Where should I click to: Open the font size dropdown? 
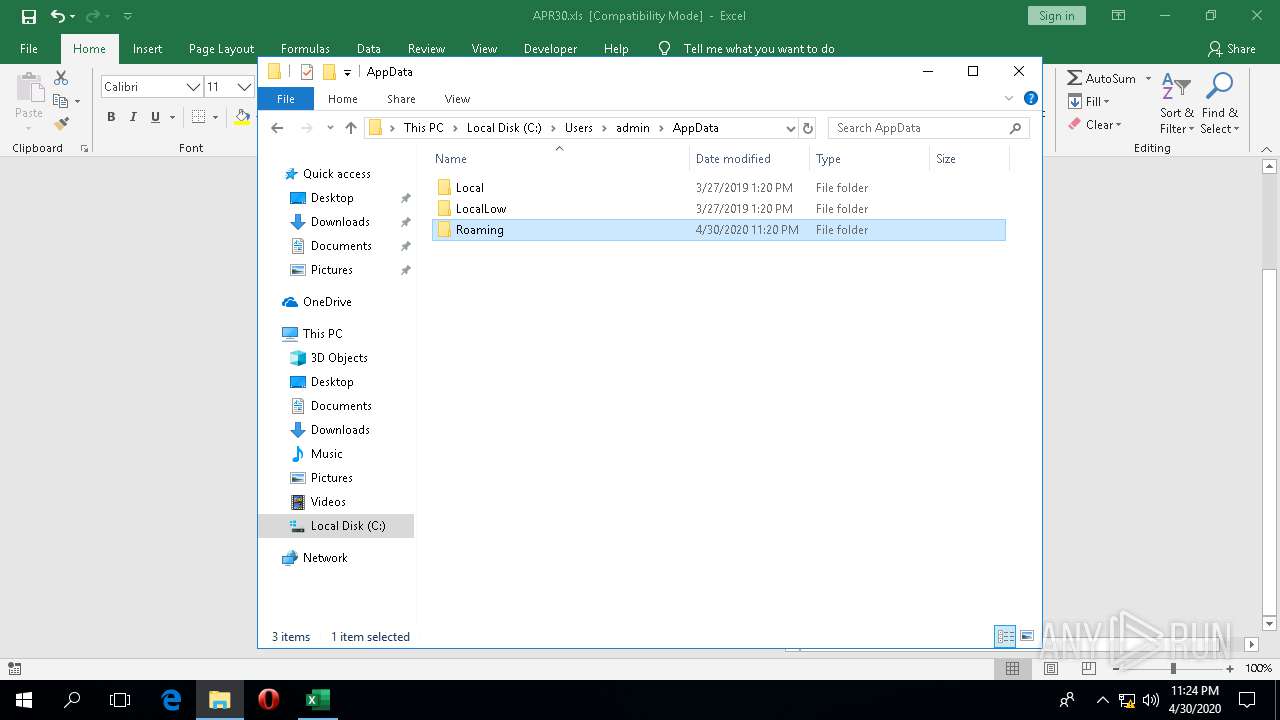[243, 87]
